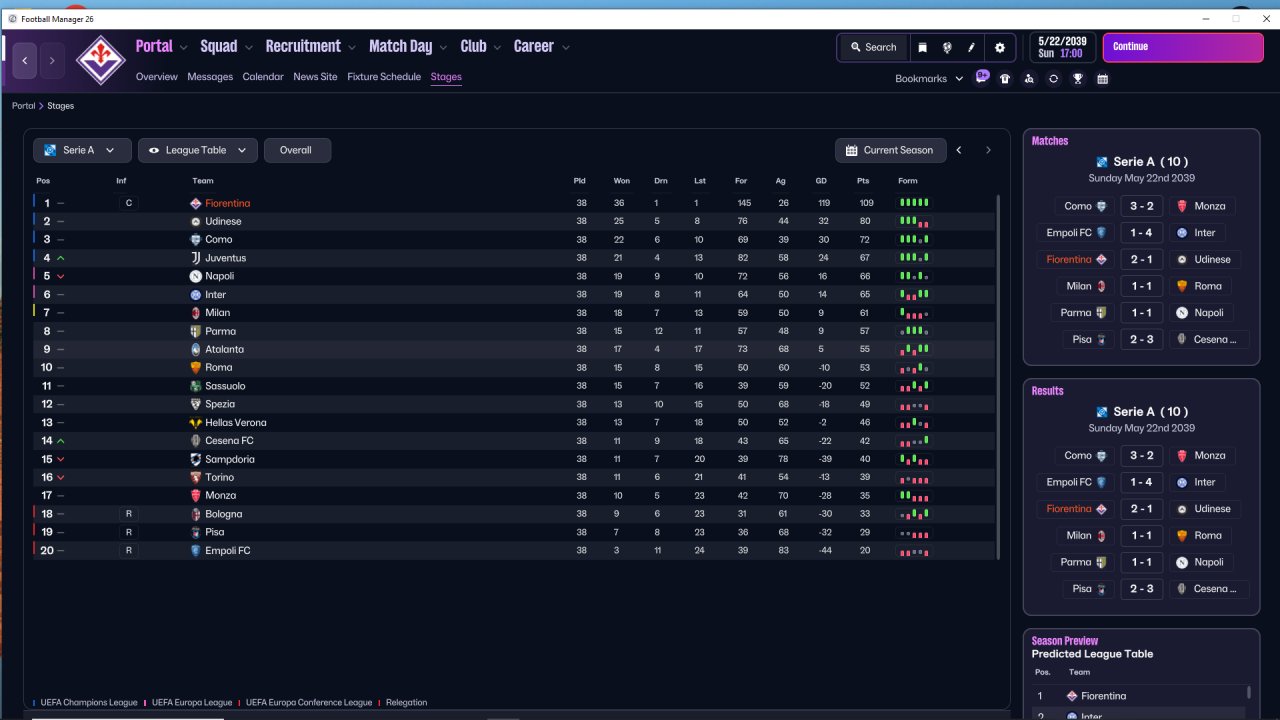The height and width of the screenshot is (720, 1280).
Task: Open Fiorentina 2 - 1 Udinese score in Results
Action: point(1141,509)
